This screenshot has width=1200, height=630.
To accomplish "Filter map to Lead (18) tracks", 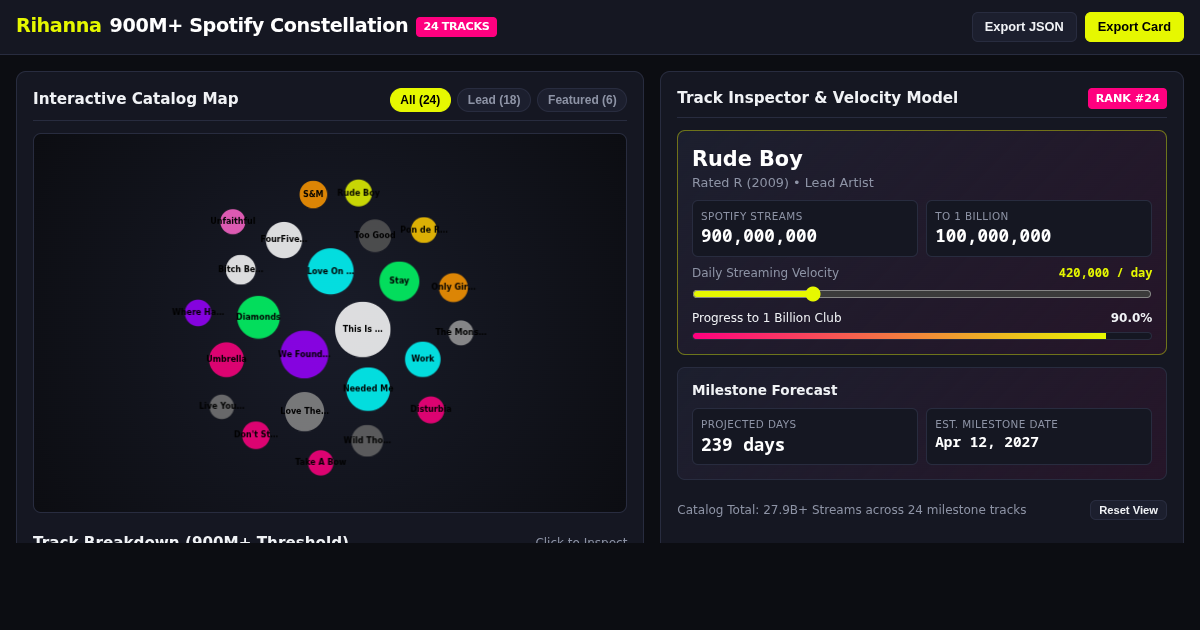I will coord(494,100).
